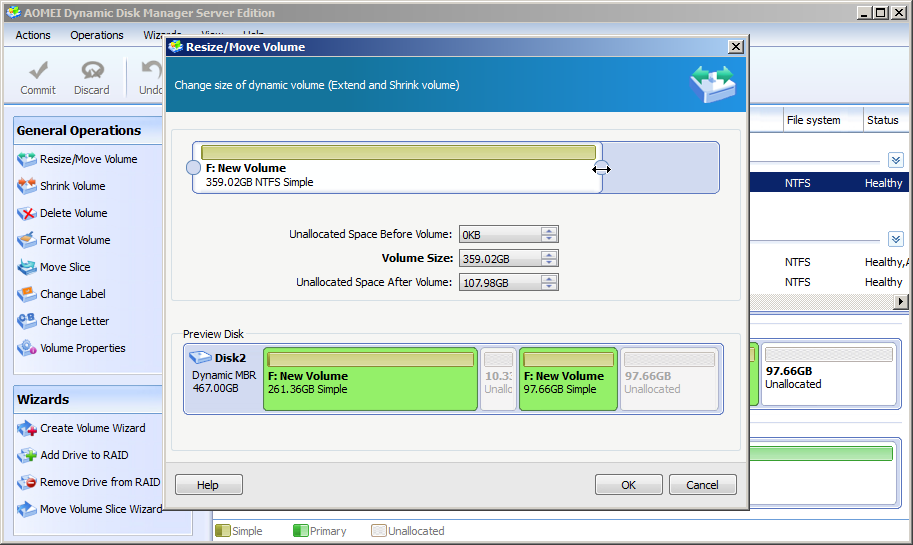Increase Unallocated Space Before Volume value
This screenshot has height=545, width=913.
click(x=548, y=231)
